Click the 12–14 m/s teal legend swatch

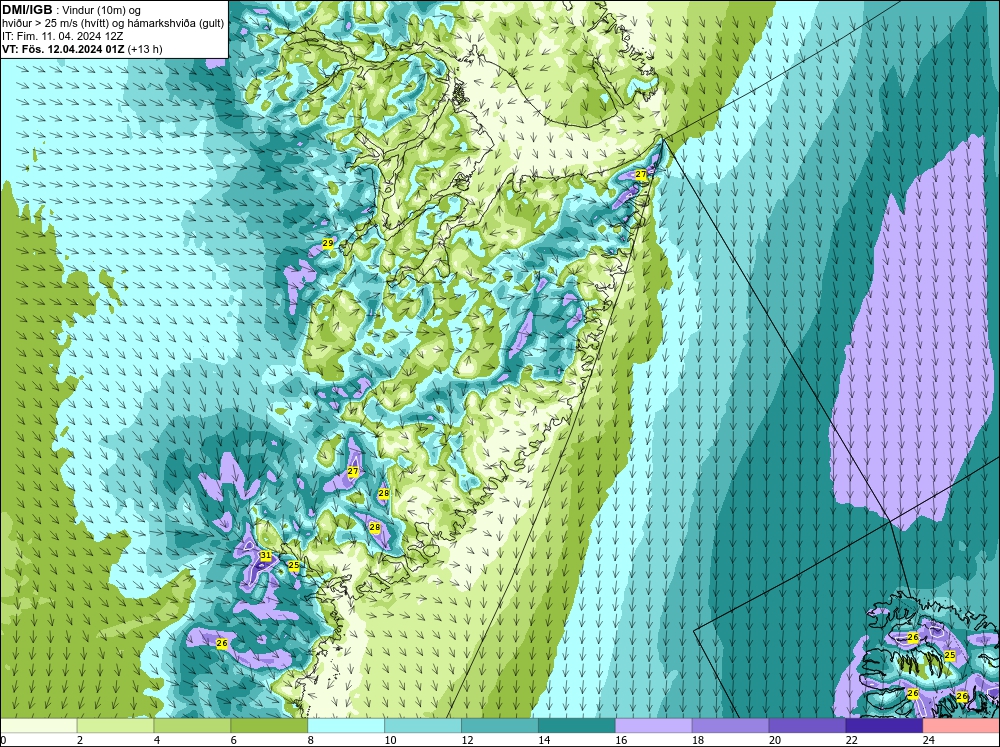click(499, 726)
